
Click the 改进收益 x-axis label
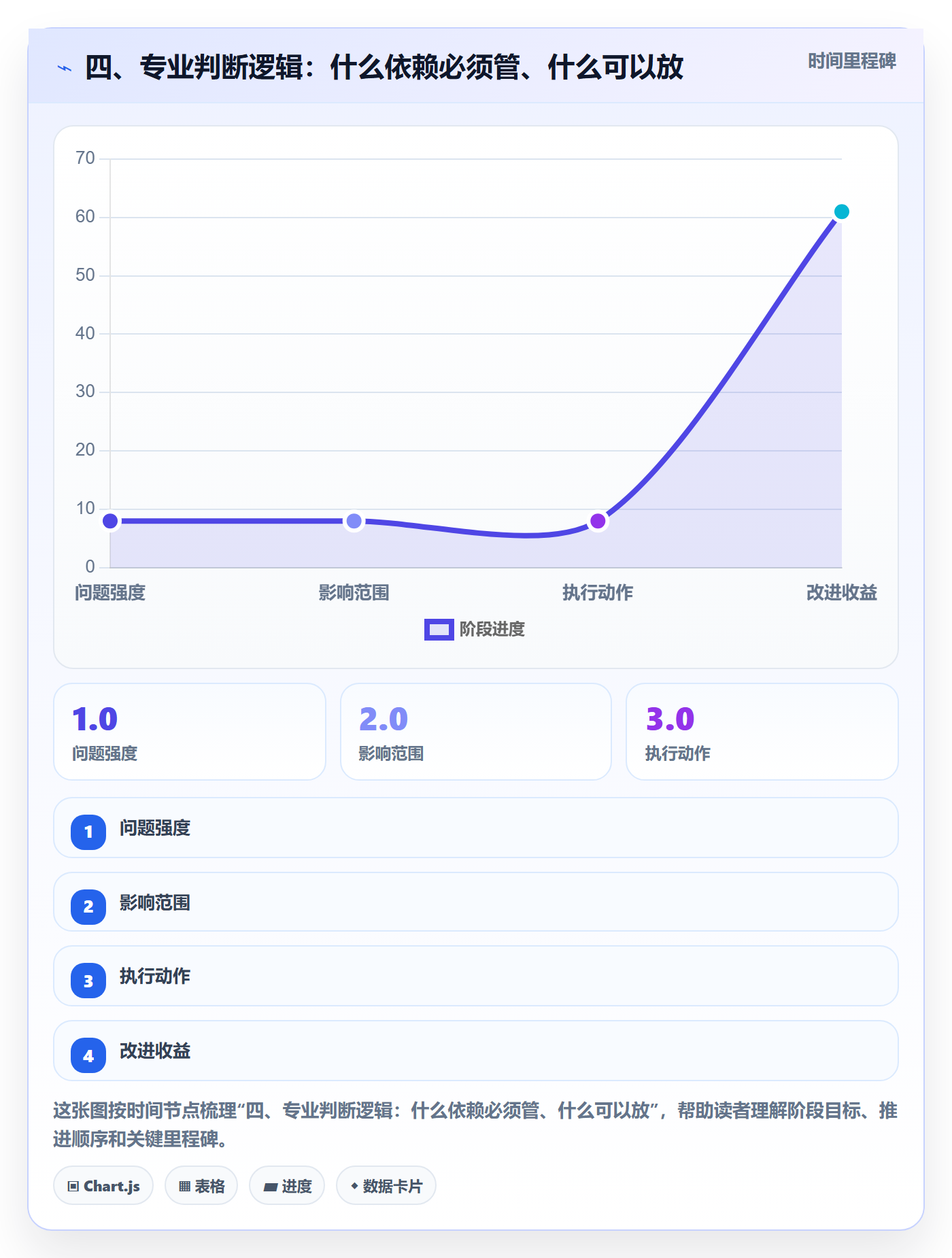pyautogui.click(x=841, y=593)
